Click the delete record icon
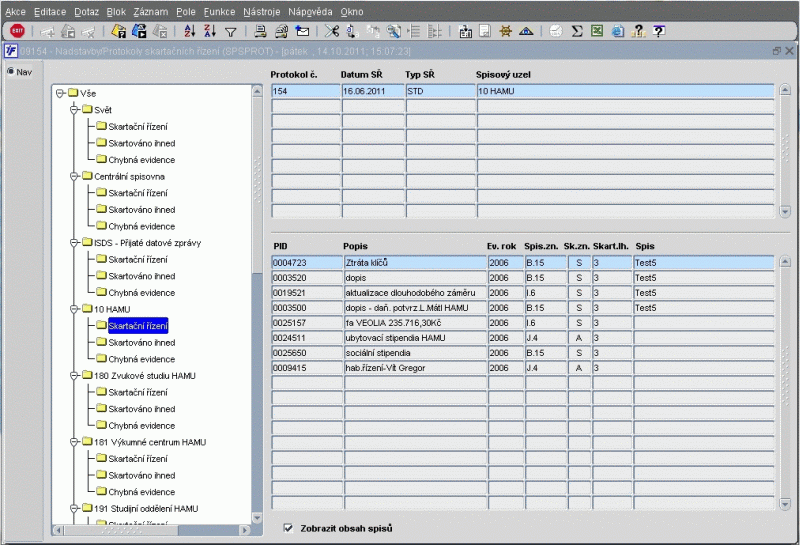Viewport: 800px width, 545px height. pyautogui.click(x=88, y=33)
